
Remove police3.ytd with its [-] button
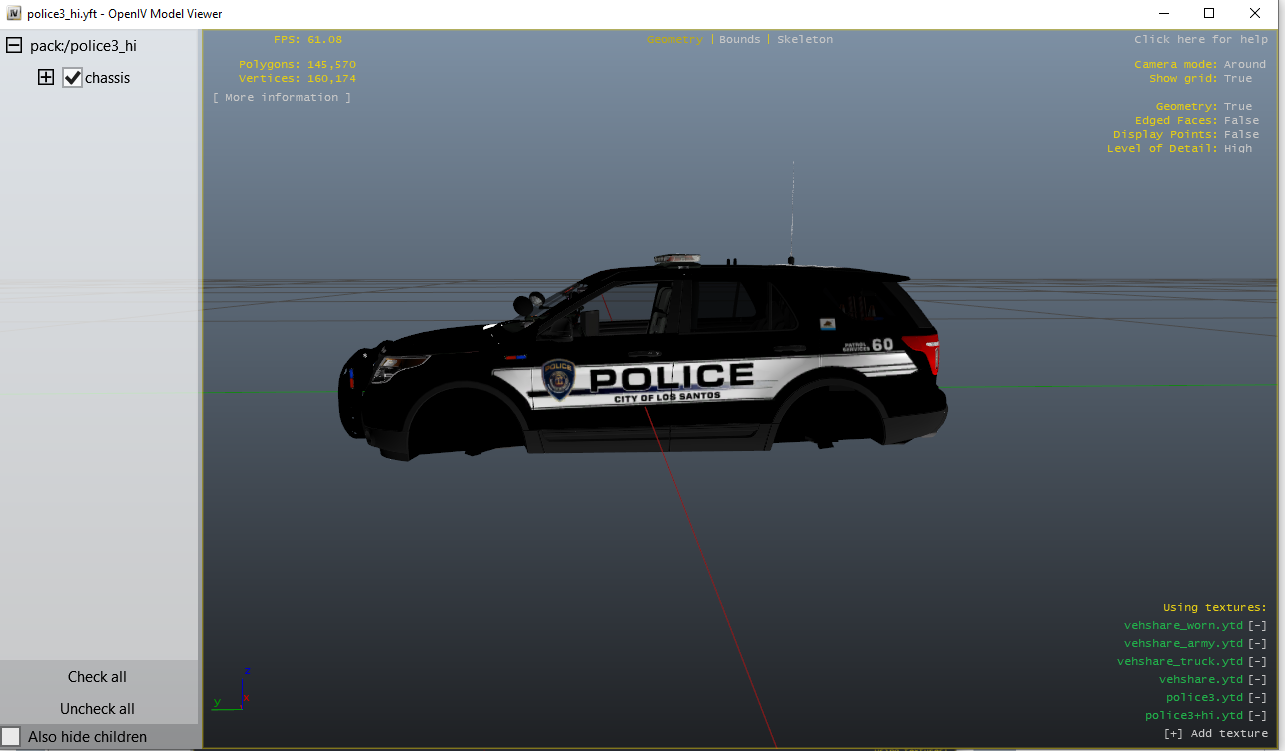(1258, 697)
